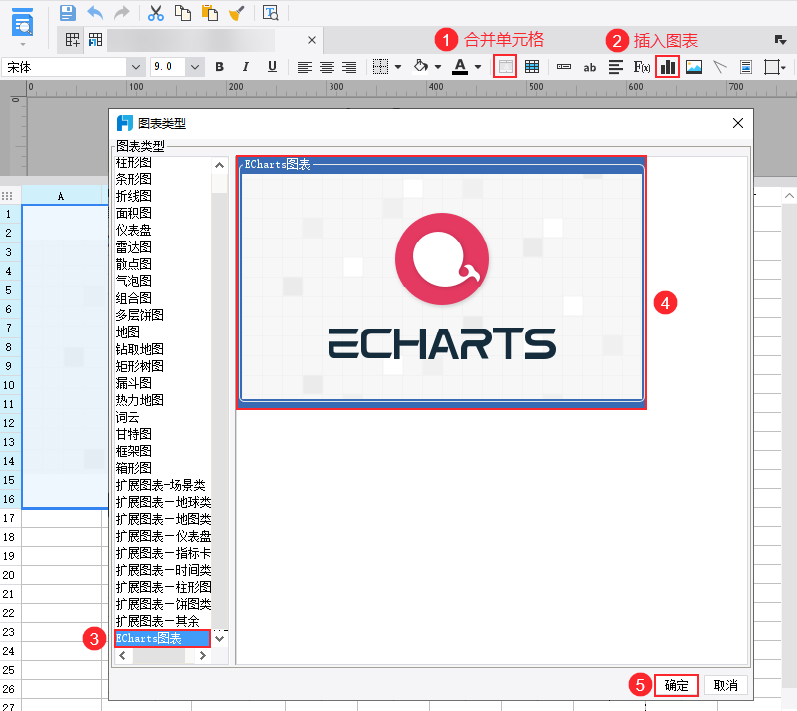Select 钻取地图 chart type
797x711 pixels.
140,349
